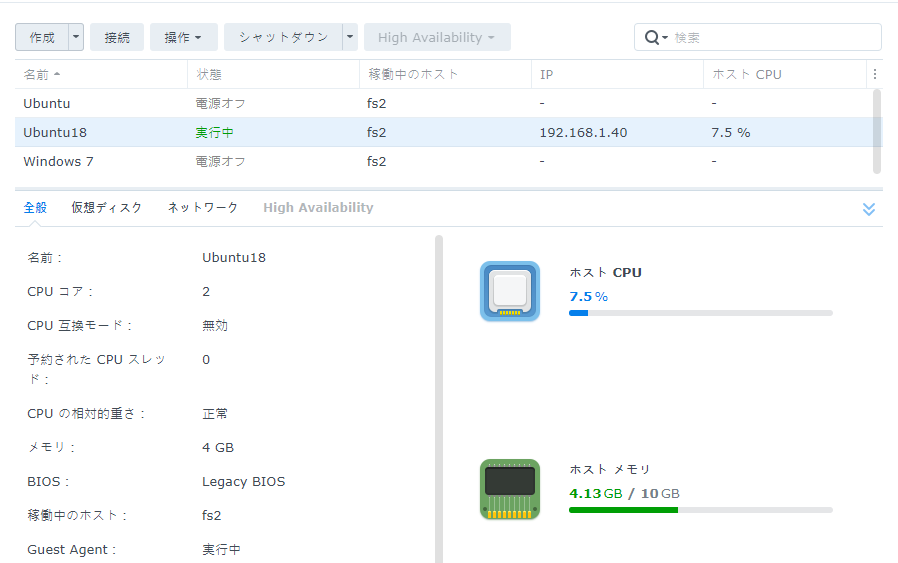898x563 pixels.
Task: Click the vertical scrollbar of the VM list
Action: (877, 131)
